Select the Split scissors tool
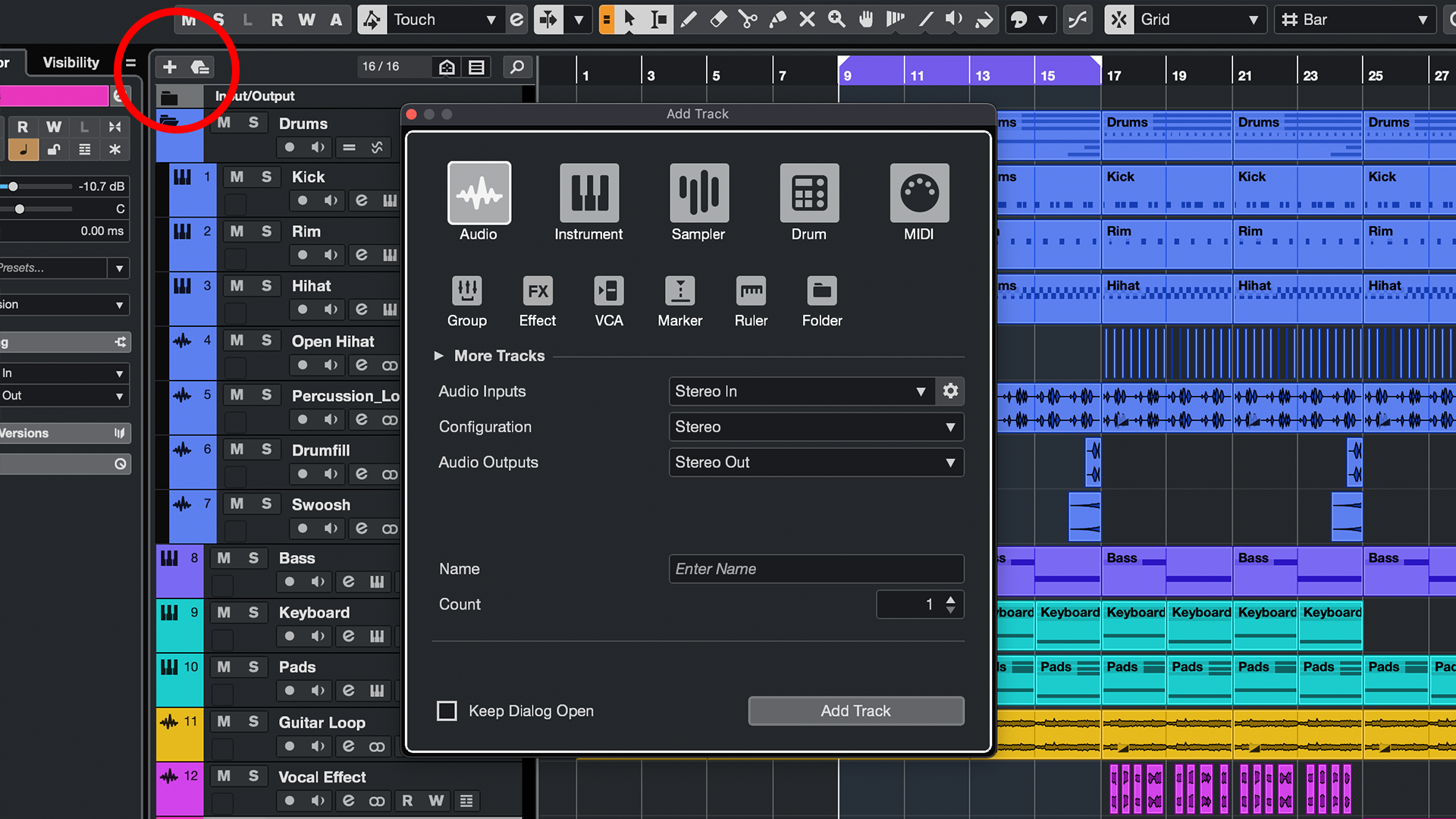The height and width of the screenshot is (819, 1456). pyautogui.click(x=748, y=20)
